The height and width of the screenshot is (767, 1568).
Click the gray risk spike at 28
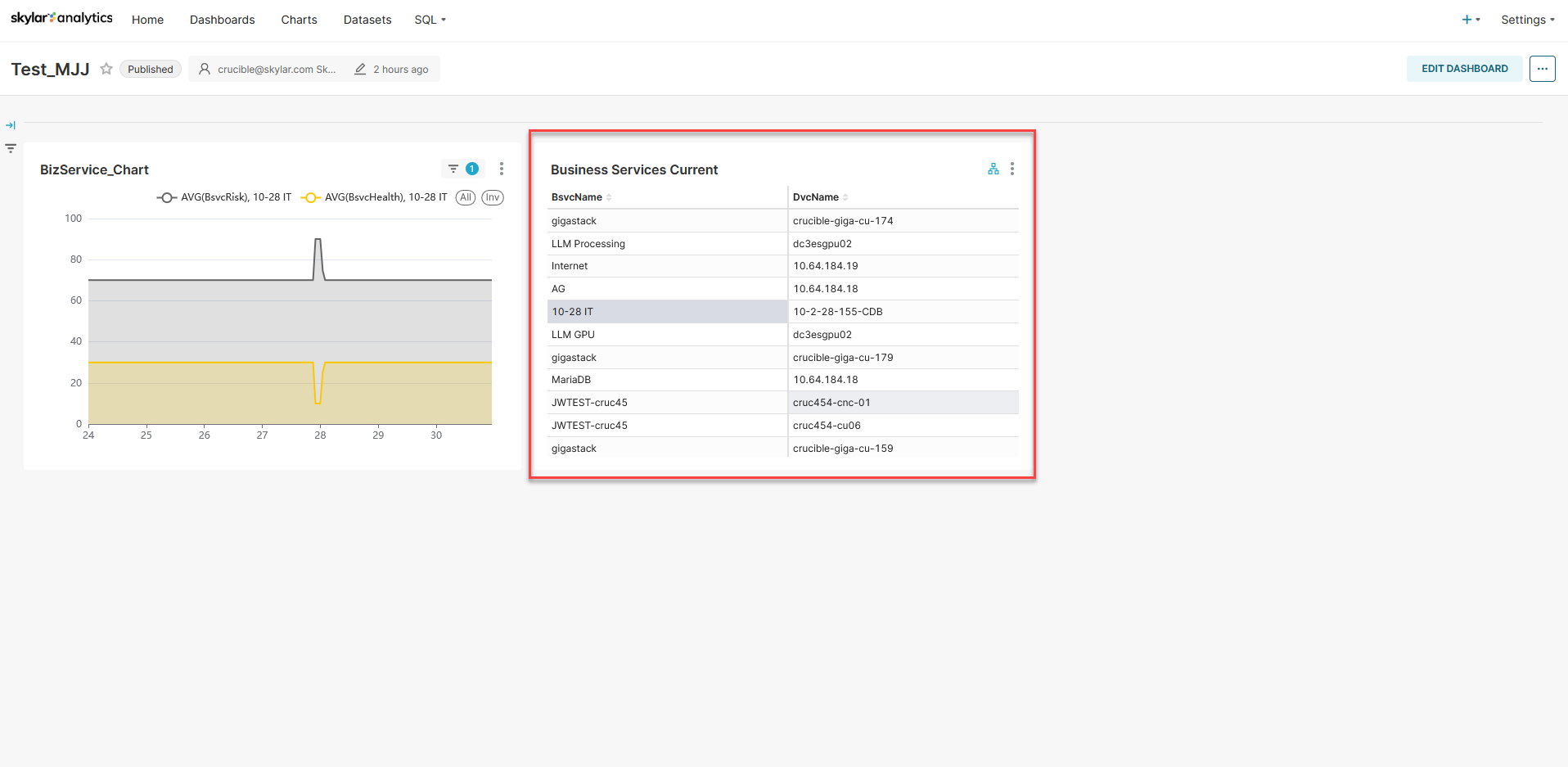pos(318,241)
